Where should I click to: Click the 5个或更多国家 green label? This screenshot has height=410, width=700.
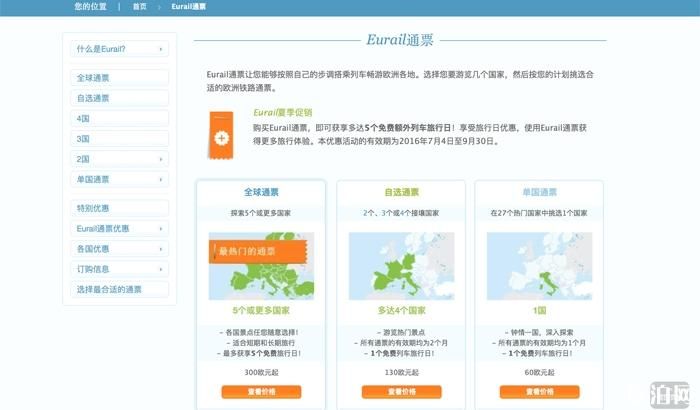[261, 310]
